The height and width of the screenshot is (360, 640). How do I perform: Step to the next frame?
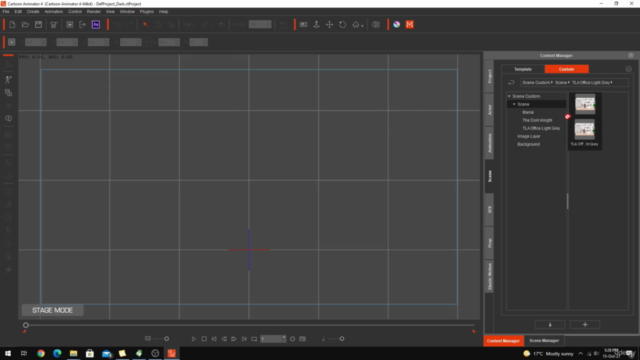[234, 339]
